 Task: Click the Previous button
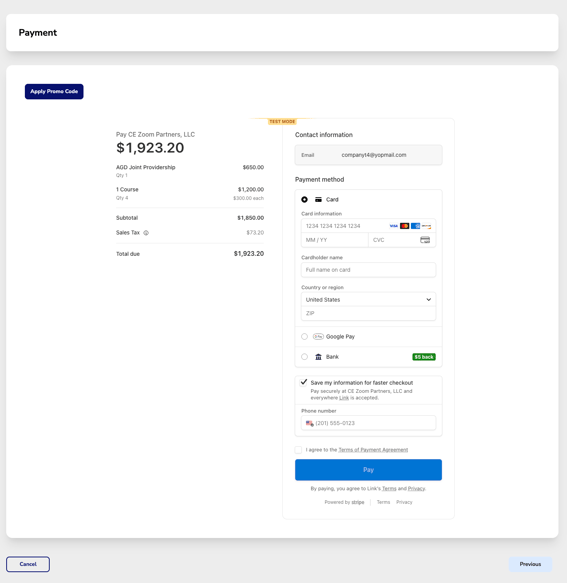[x=530, y=564]
